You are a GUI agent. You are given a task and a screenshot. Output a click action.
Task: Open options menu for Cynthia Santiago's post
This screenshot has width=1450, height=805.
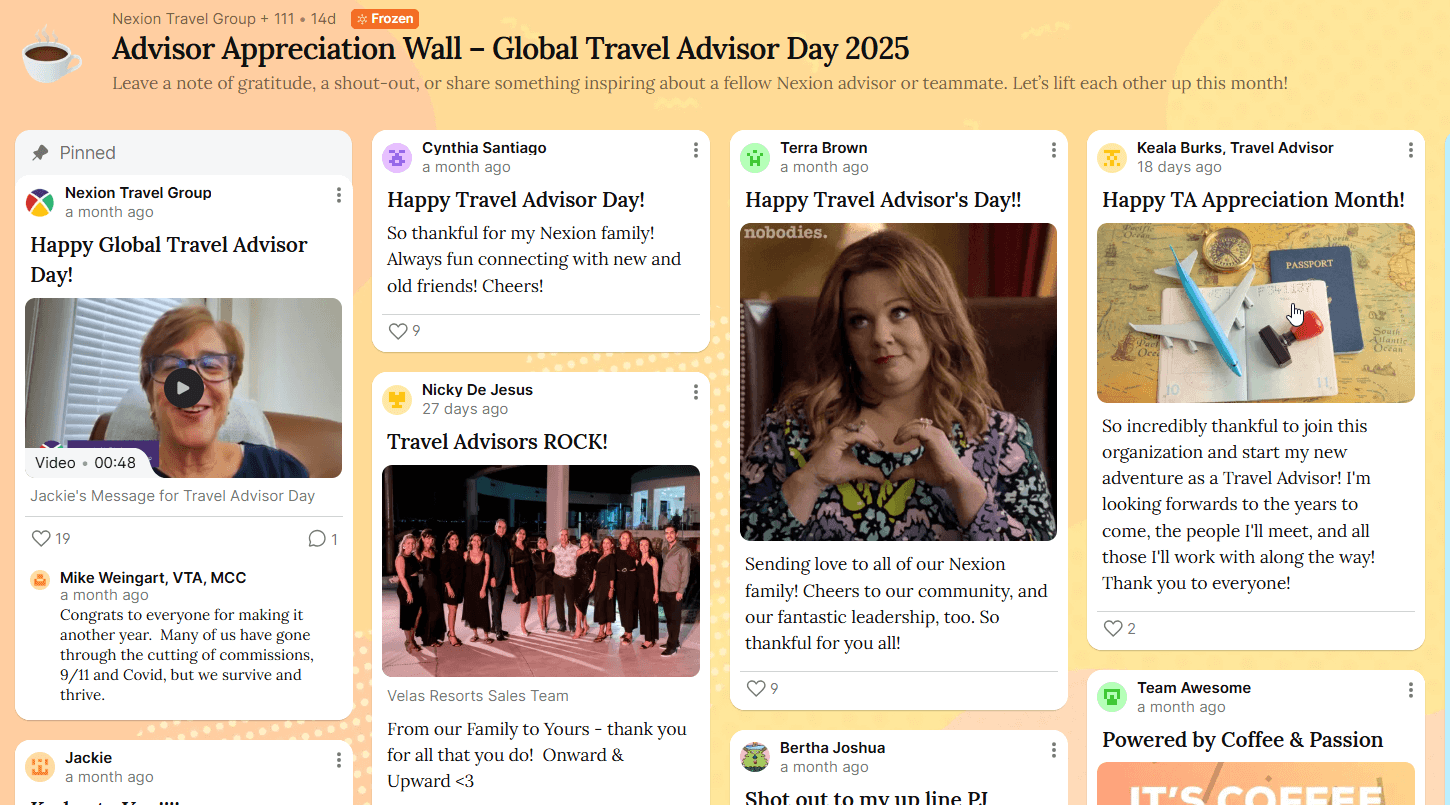(696, 150)
